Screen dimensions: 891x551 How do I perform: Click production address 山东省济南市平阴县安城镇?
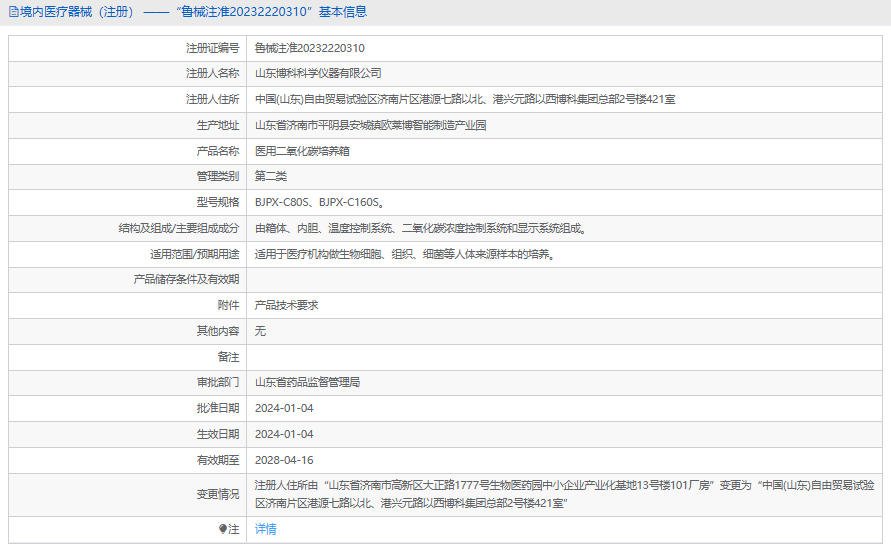click(370, 126)
